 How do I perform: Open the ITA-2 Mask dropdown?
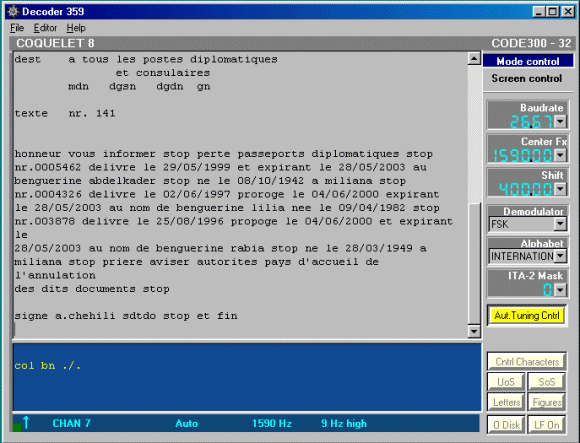tap(560, 290)
